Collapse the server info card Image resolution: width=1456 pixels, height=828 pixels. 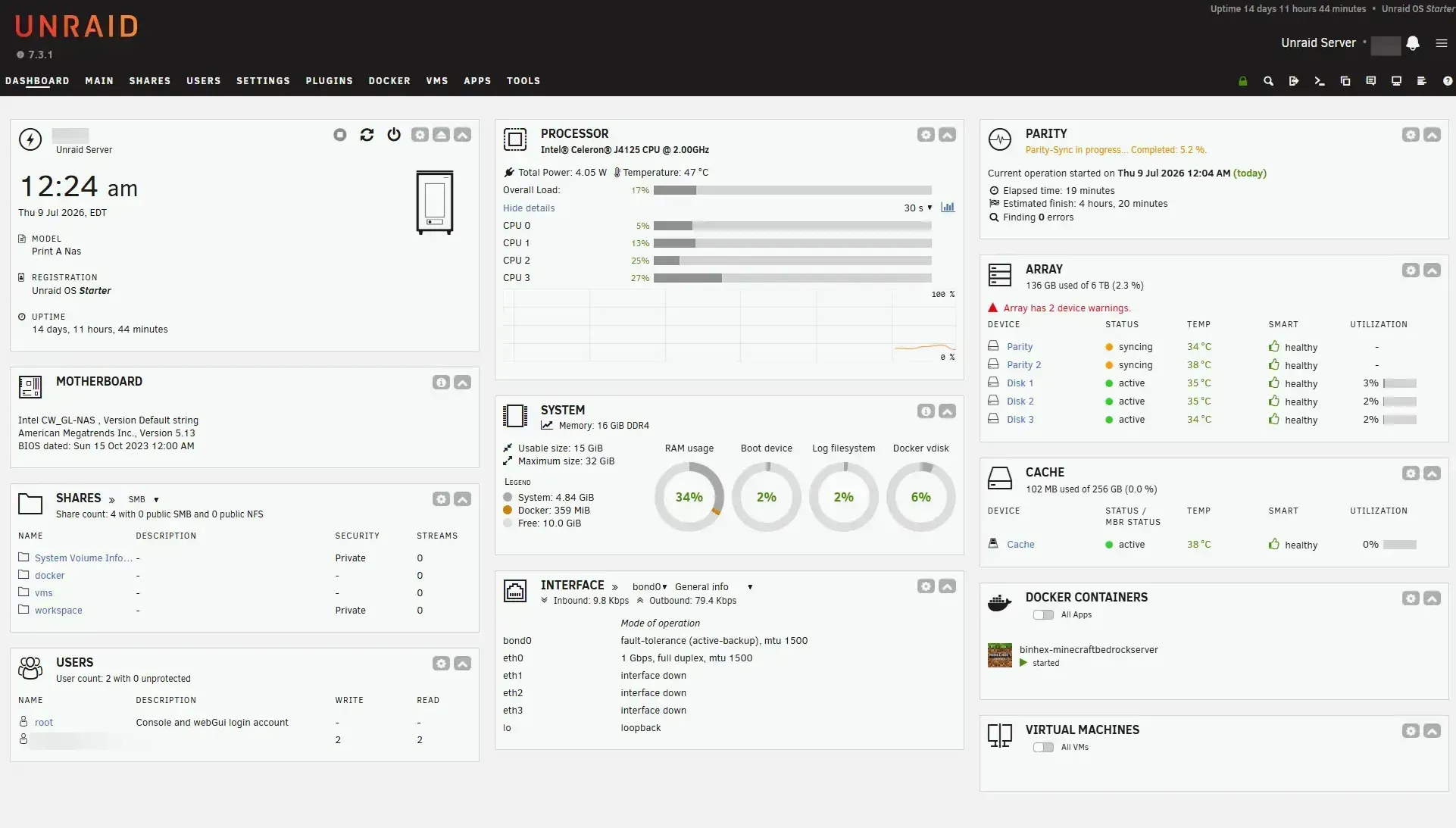[x=462, y=135]
